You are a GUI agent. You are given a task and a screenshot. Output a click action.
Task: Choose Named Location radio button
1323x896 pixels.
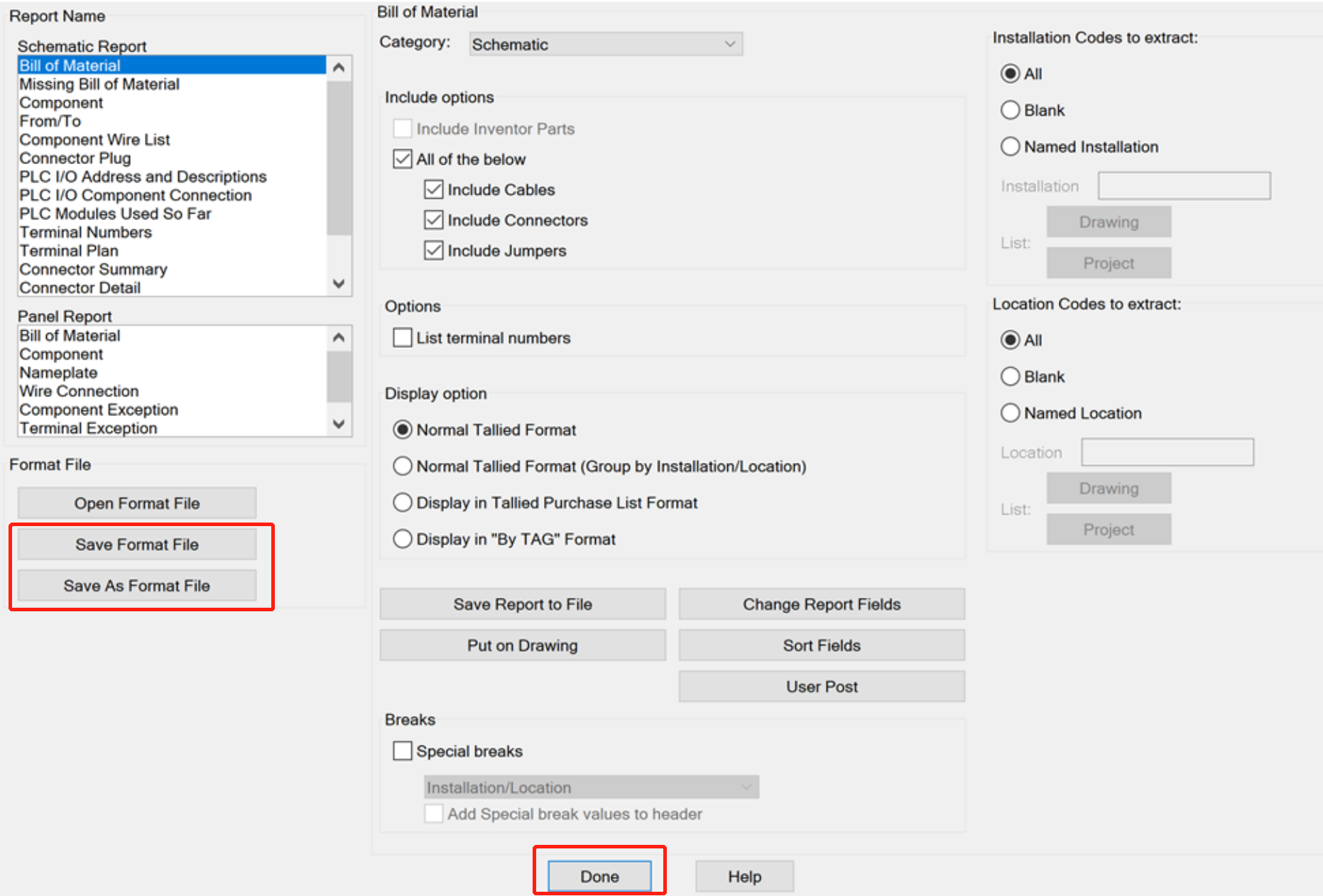pyautogui.click(x=1010, y=413)
